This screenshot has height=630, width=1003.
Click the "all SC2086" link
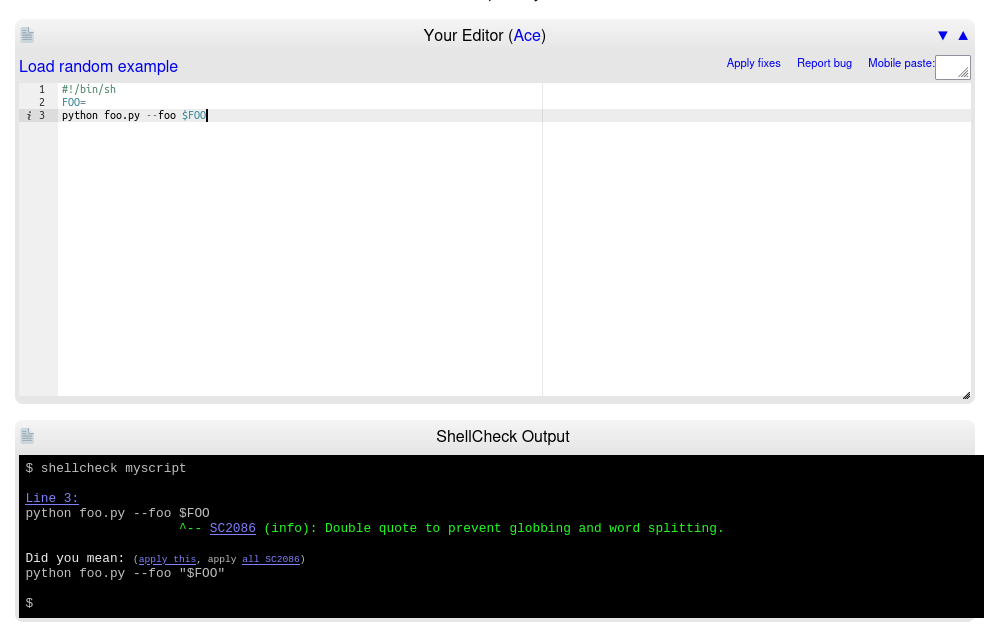pyautogui.click(x=270, y=559)
